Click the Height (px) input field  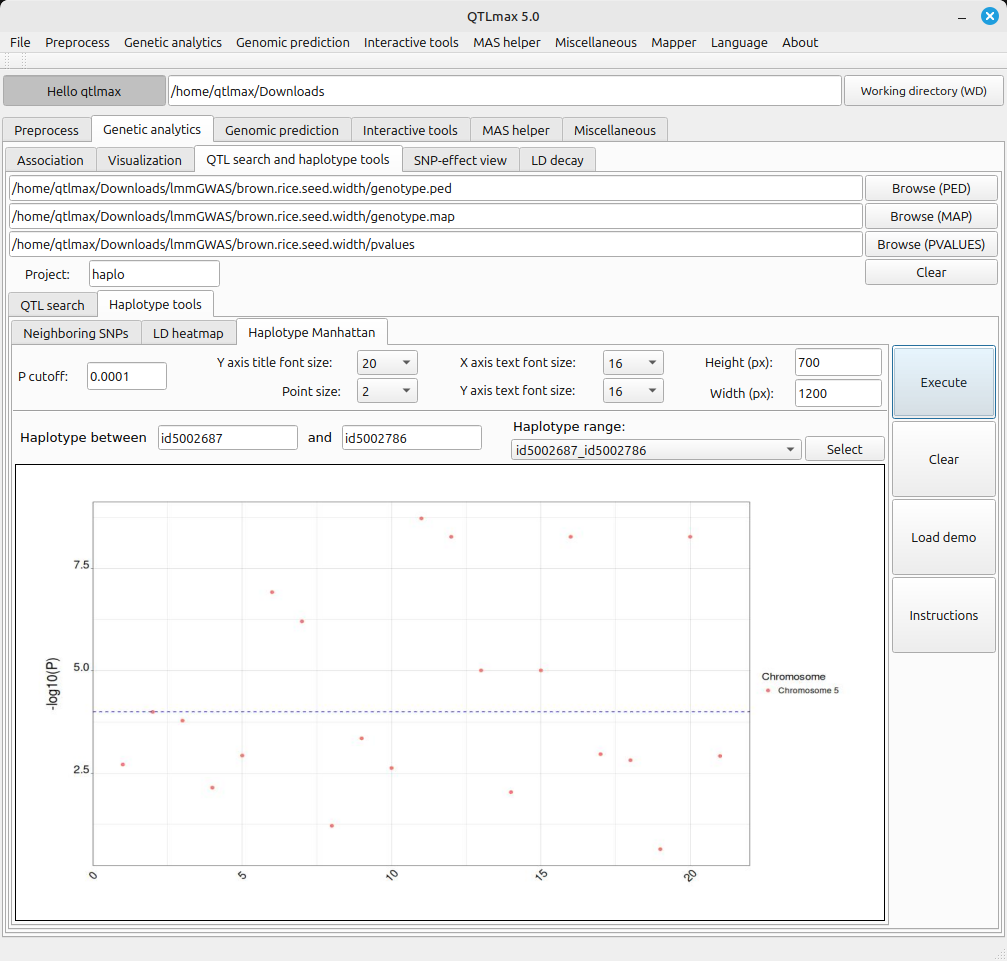(837, 363)
